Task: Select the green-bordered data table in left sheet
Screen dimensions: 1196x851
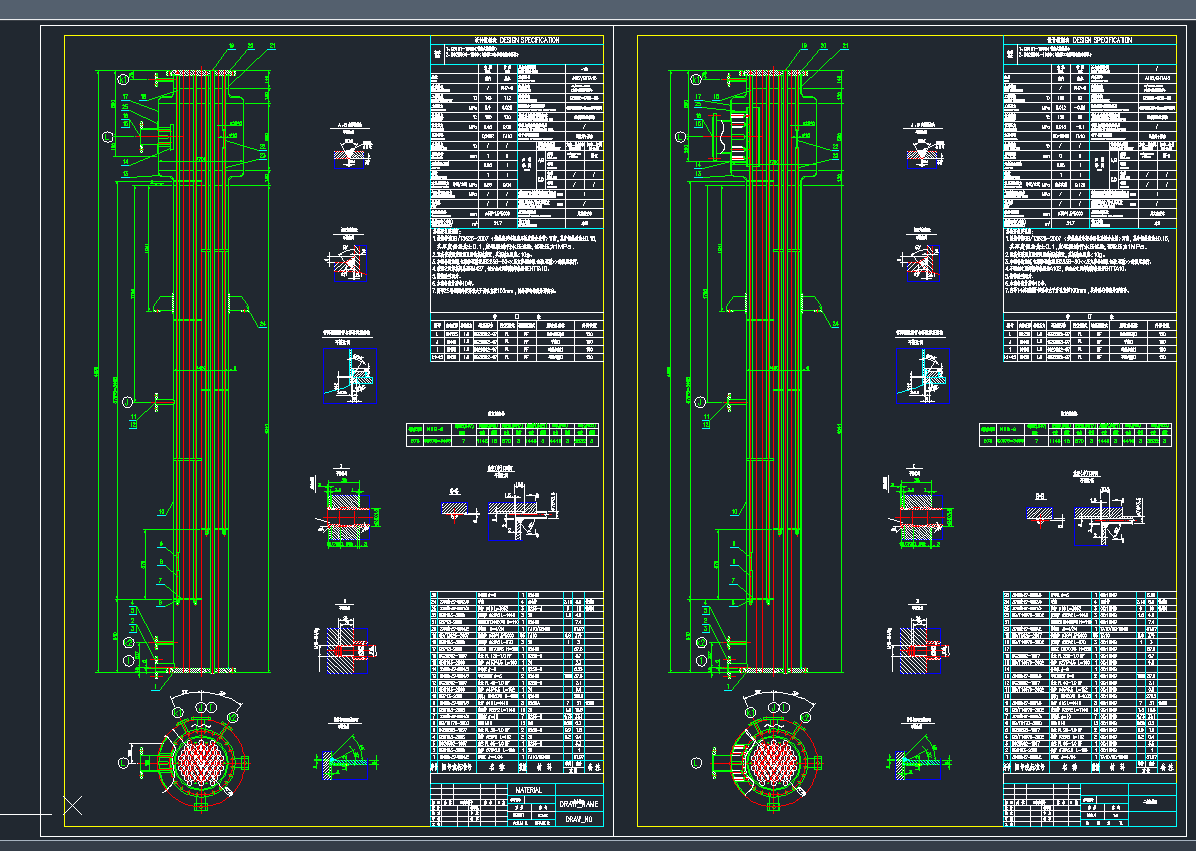Action: point(502,434)
